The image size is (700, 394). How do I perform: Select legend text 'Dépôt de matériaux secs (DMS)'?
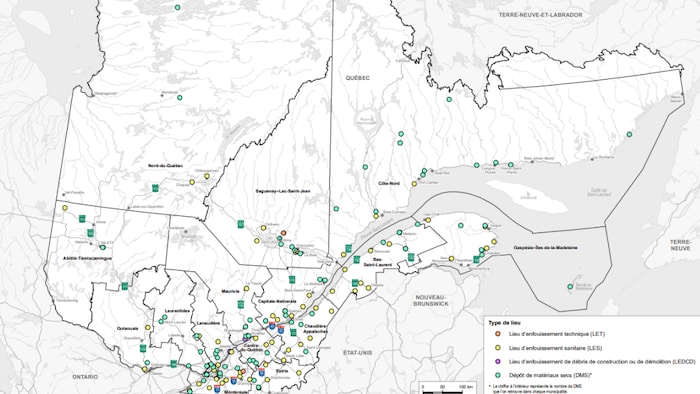pyautogui.click(x=550, y=375)
